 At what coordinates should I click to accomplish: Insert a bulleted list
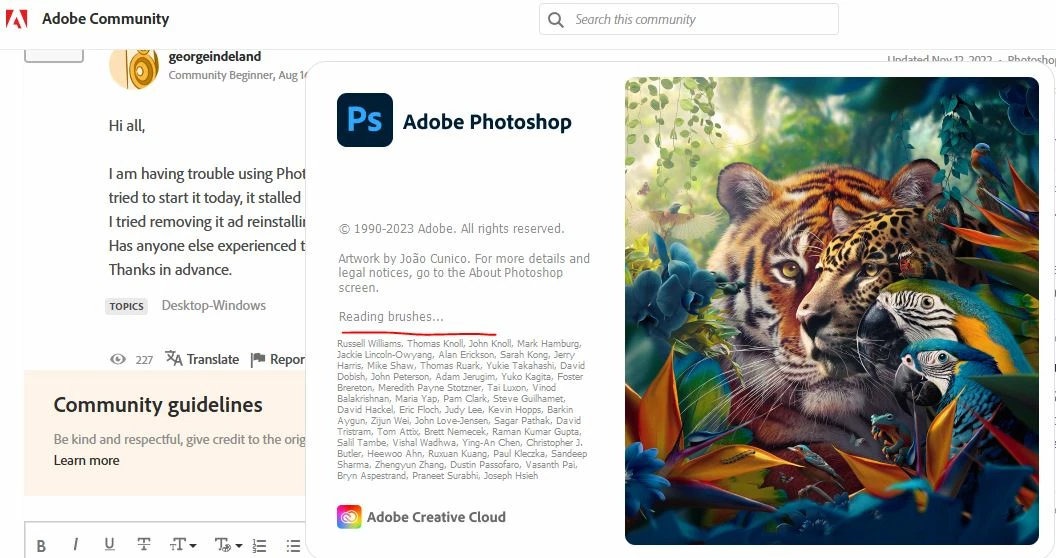coord(293,546)
